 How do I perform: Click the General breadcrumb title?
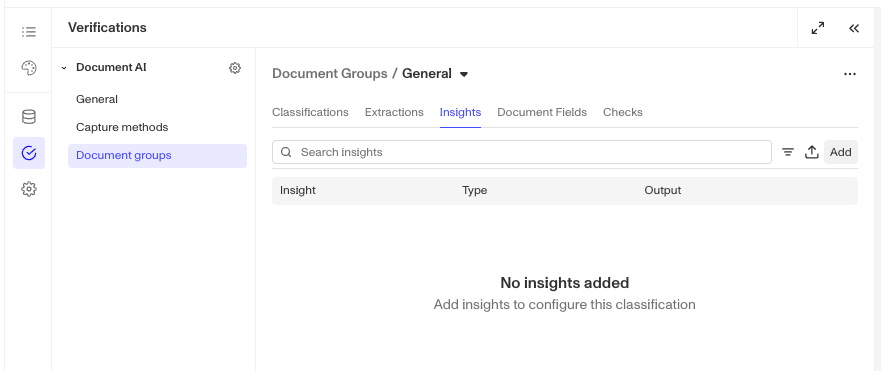(426, 74)
